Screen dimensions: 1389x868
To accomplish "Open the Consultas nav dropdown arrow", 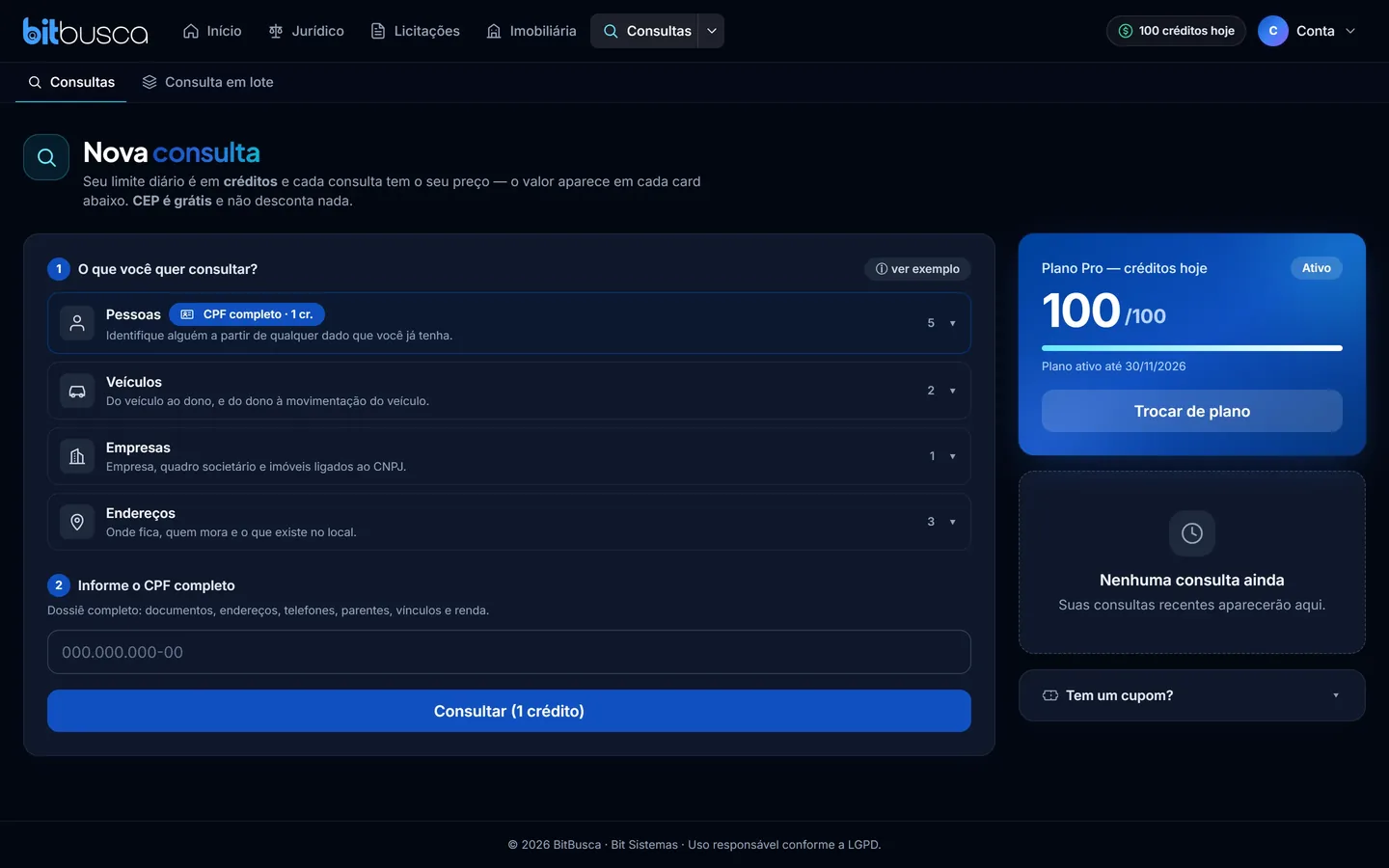I will tap(712, 31).
